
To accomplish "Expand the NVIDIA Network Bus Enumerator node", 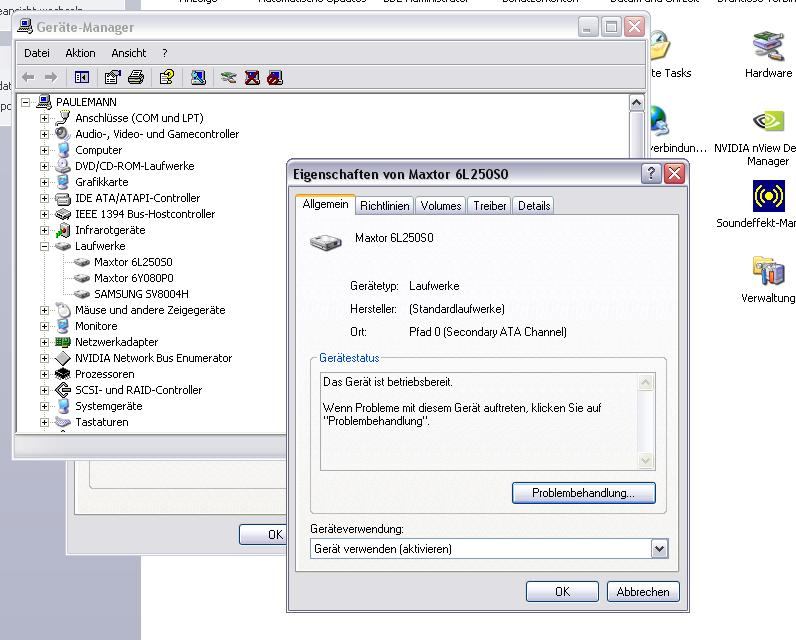I will point(45,358).
